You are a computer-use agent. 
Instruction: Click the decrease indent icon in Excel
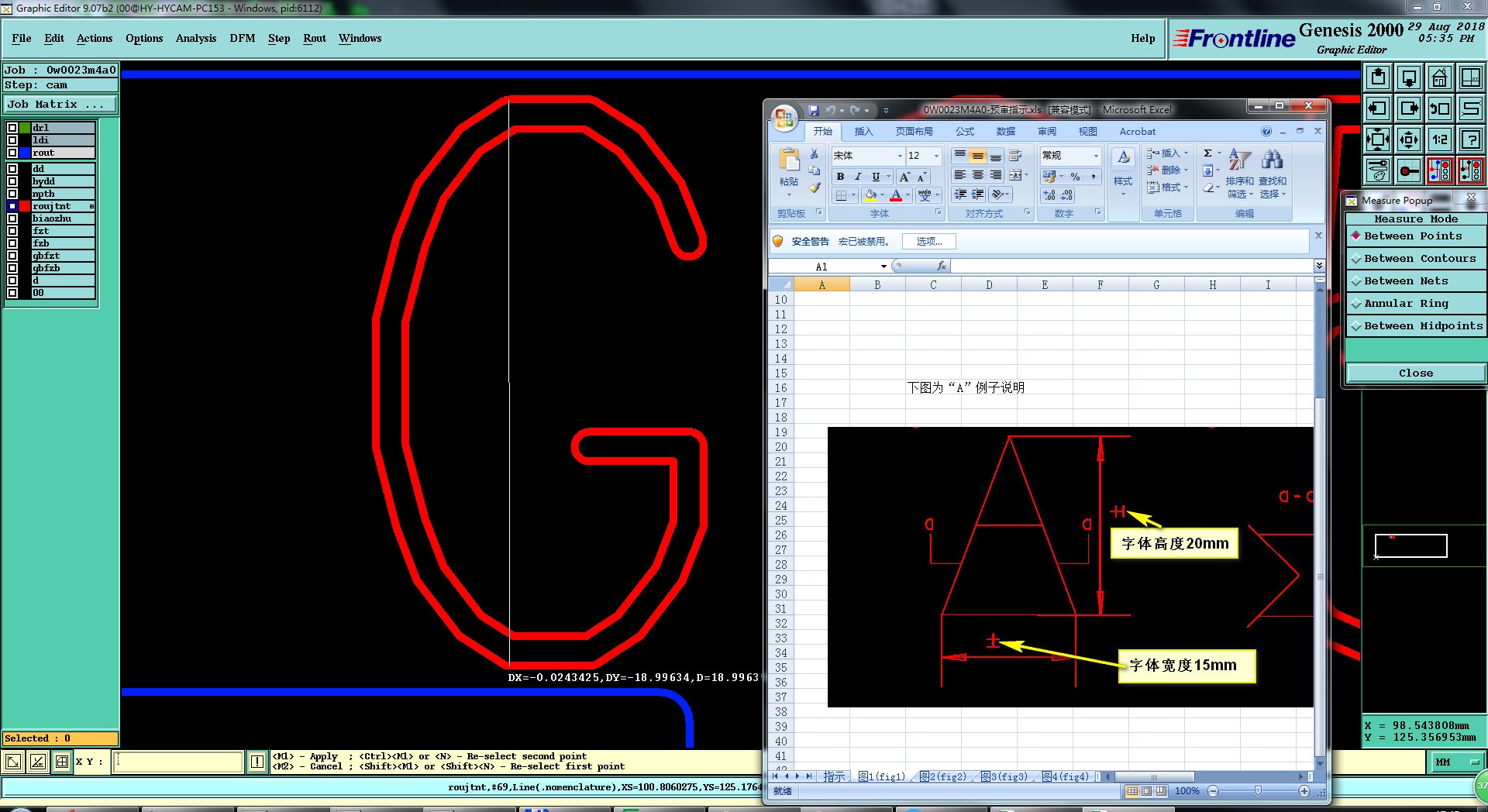pyautogui.click(x=961, y=194)
